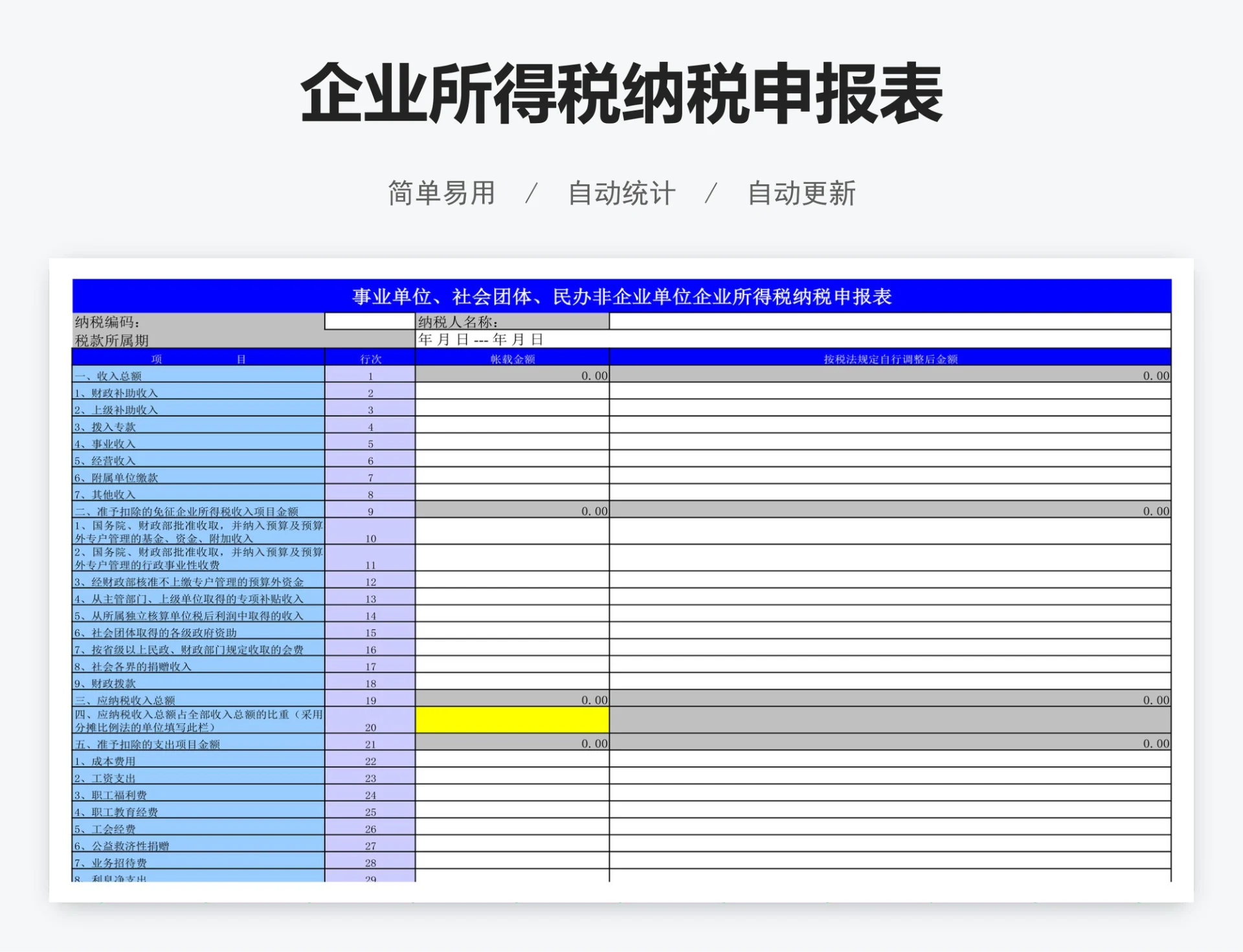The image size is (1243, 952).
Task: Select the 经营收入 row label
Action: [194, 461]
